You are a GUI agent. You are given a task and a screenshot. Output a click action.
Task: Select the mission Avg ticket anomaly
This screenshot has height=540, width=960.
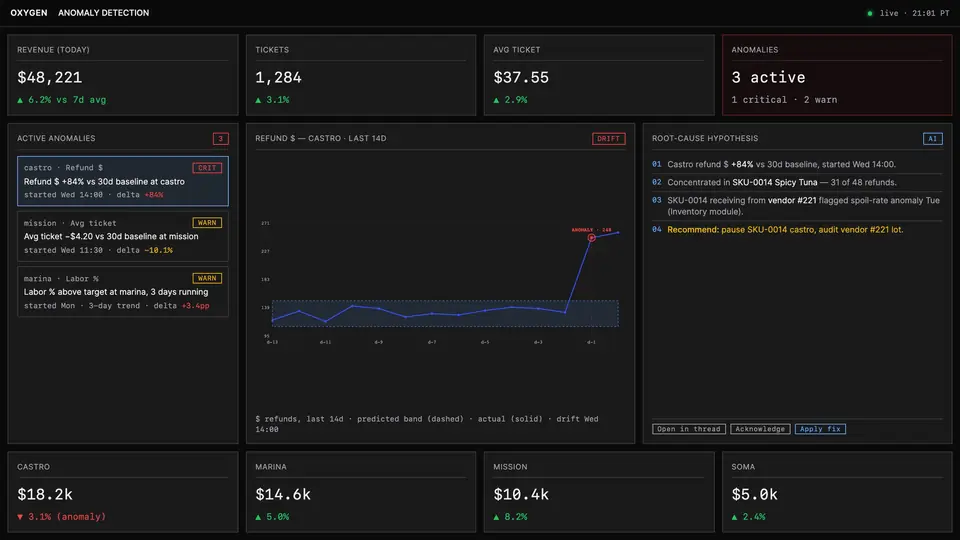122,236
